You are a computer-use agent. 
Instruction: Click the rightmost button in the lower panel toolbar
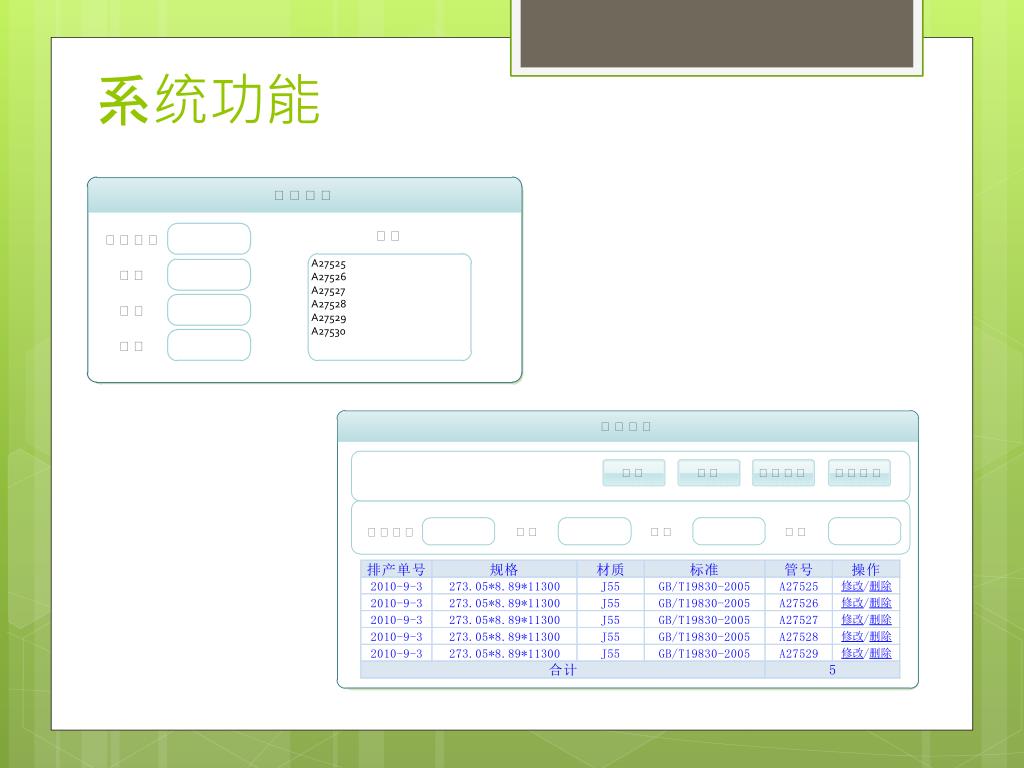click(x=859, y=473)
